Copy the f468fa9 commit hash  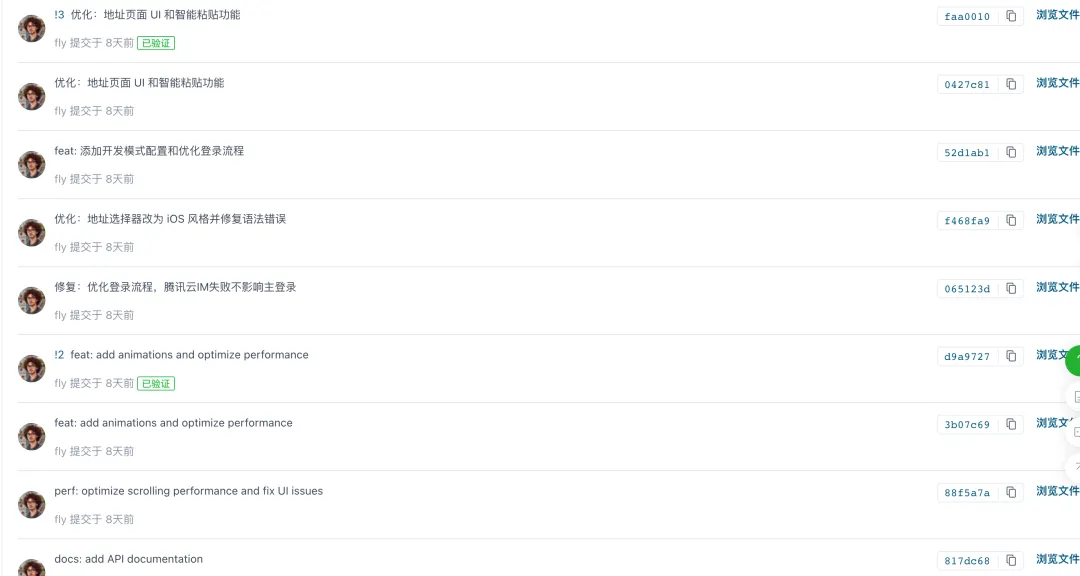point(1011,220)
